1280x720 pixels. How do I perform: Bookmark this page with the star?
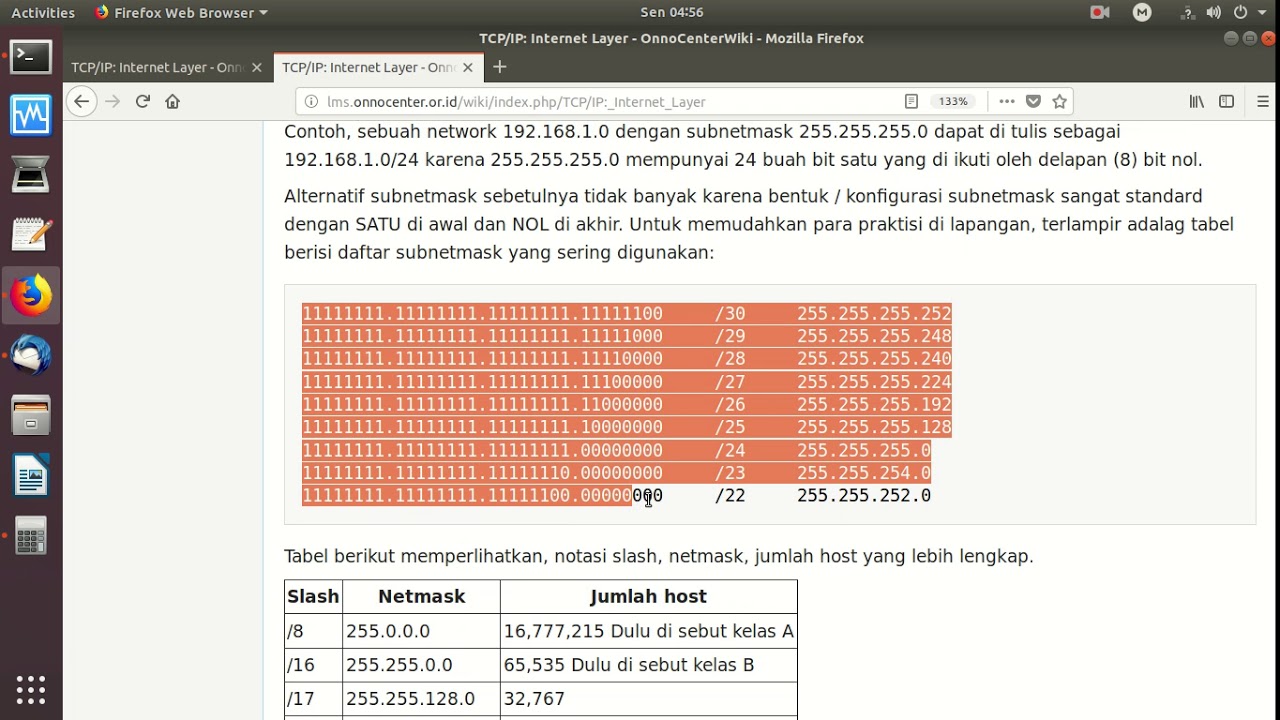(1060, 101)
